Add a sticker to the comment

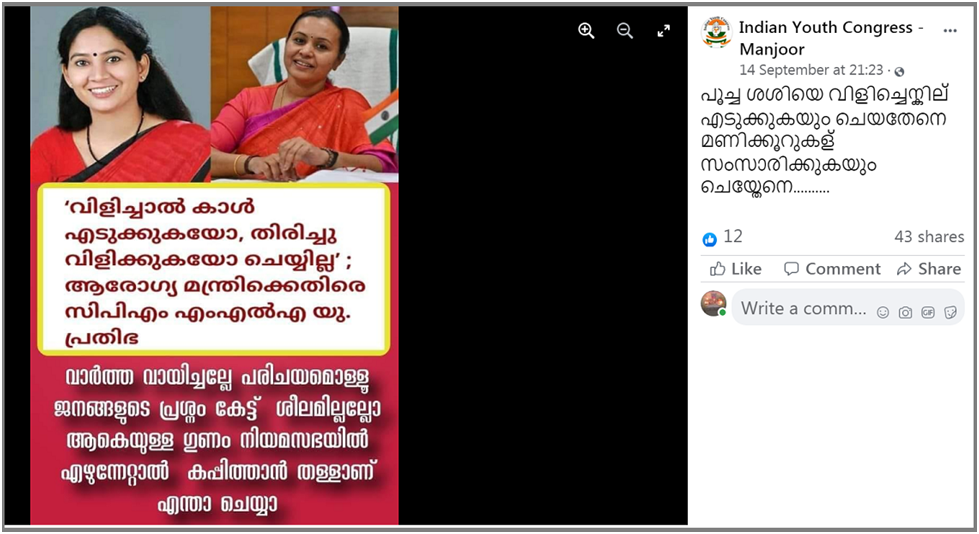tap(950, 312)
